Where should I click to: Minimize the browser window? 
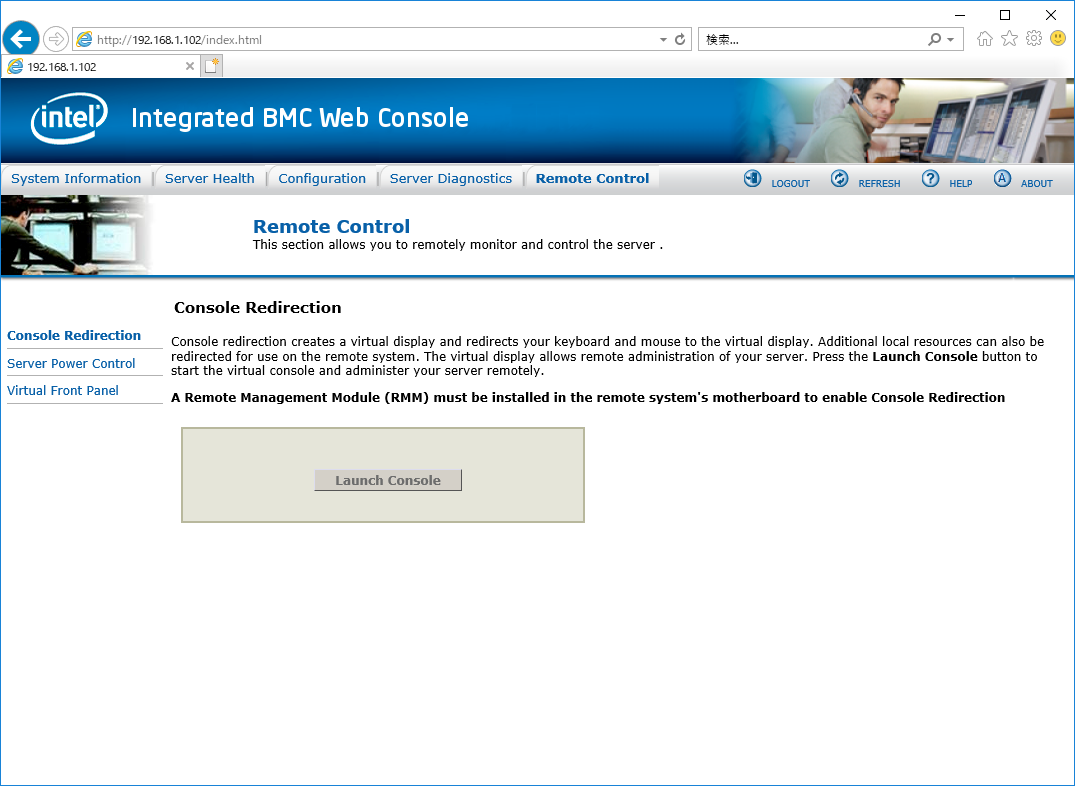coord(960,15)
